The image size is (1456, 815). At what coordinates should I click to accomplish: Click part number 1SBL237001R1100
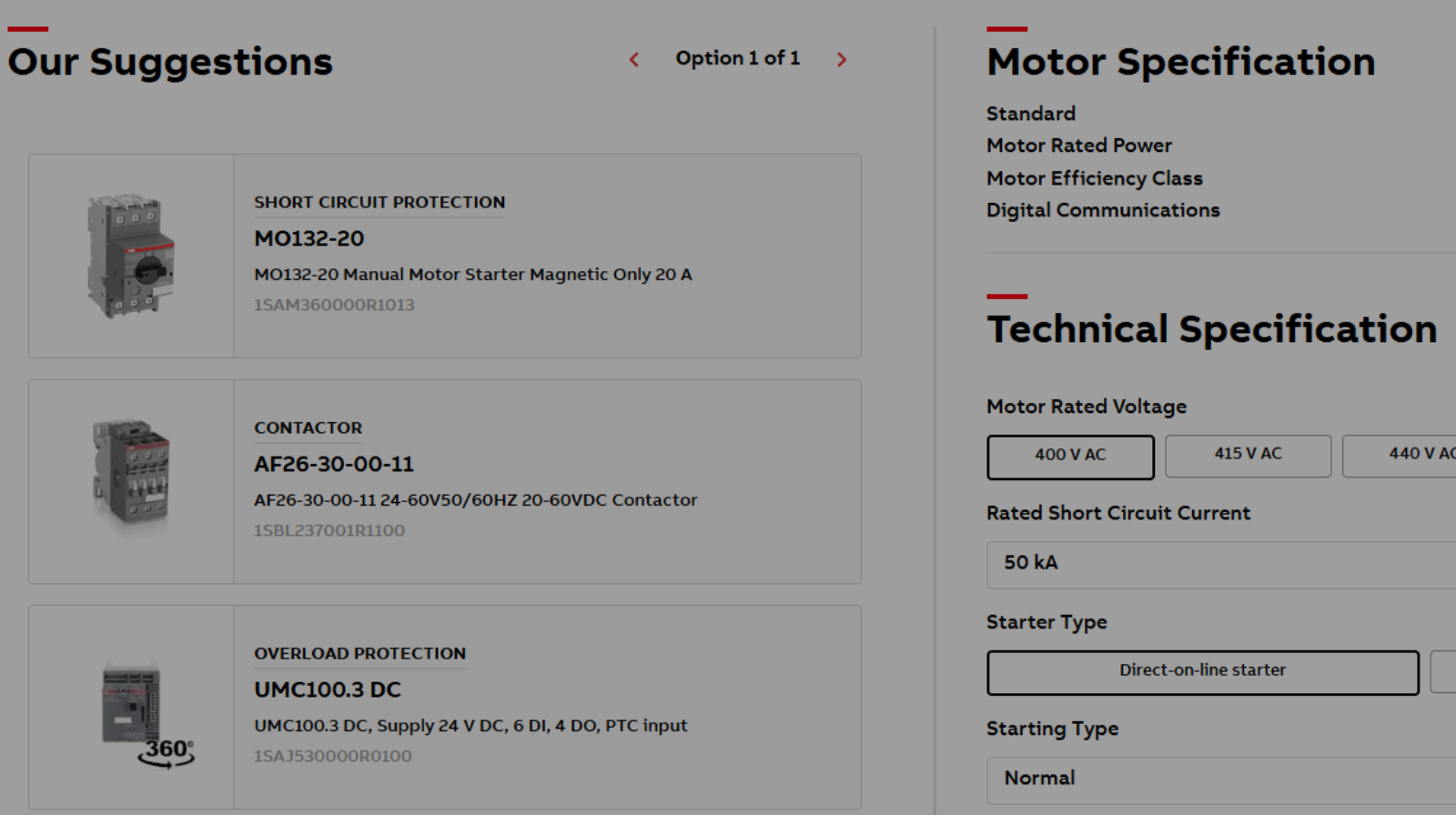tap(329, 531)
